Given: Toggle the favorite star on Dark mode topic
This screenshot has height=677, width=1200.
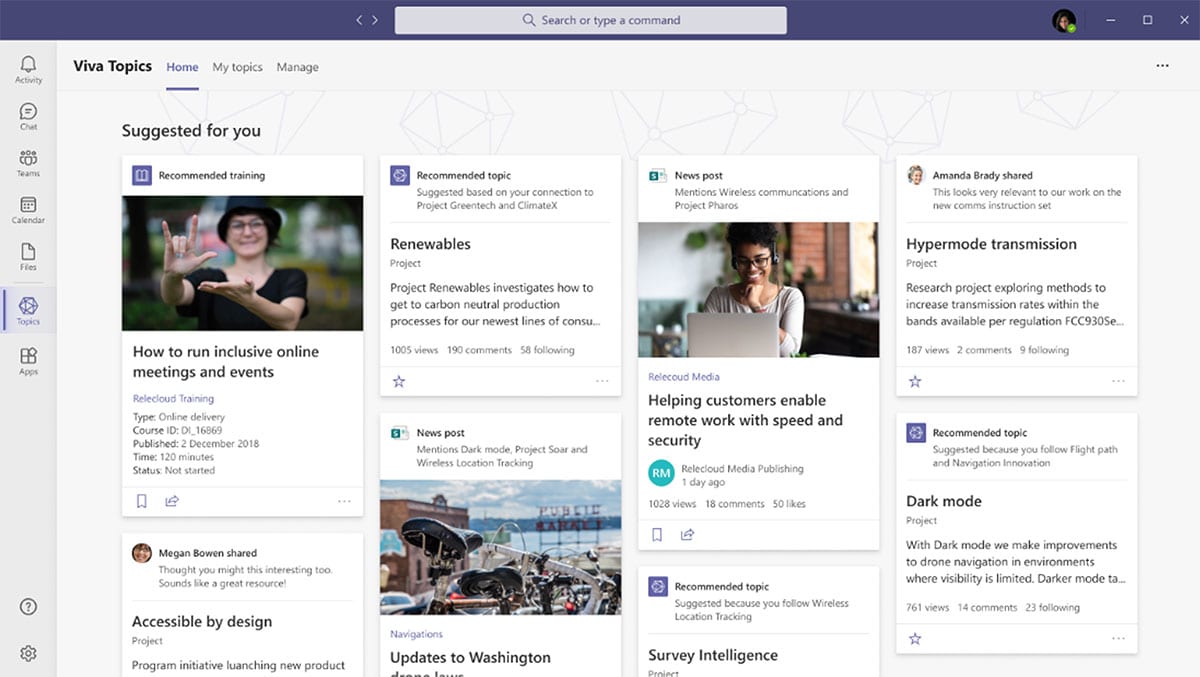Looking at the screenshot, I should coord(915,638).
